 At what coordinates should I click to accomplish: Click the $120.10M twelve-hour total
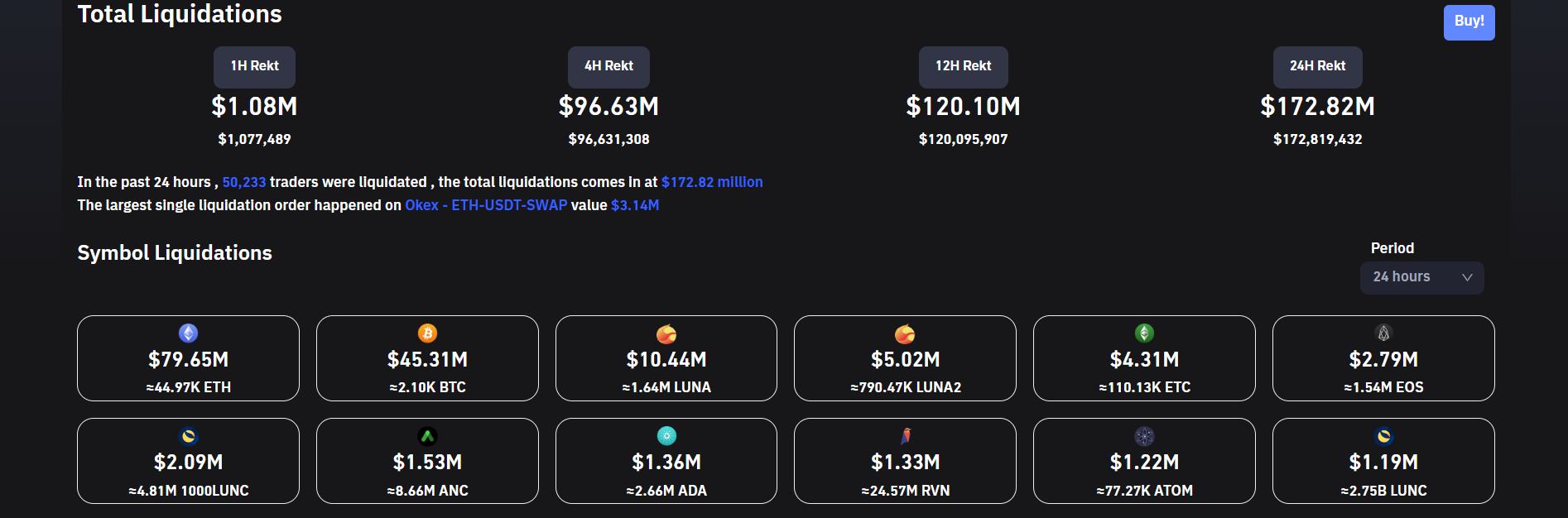point(963,107)
